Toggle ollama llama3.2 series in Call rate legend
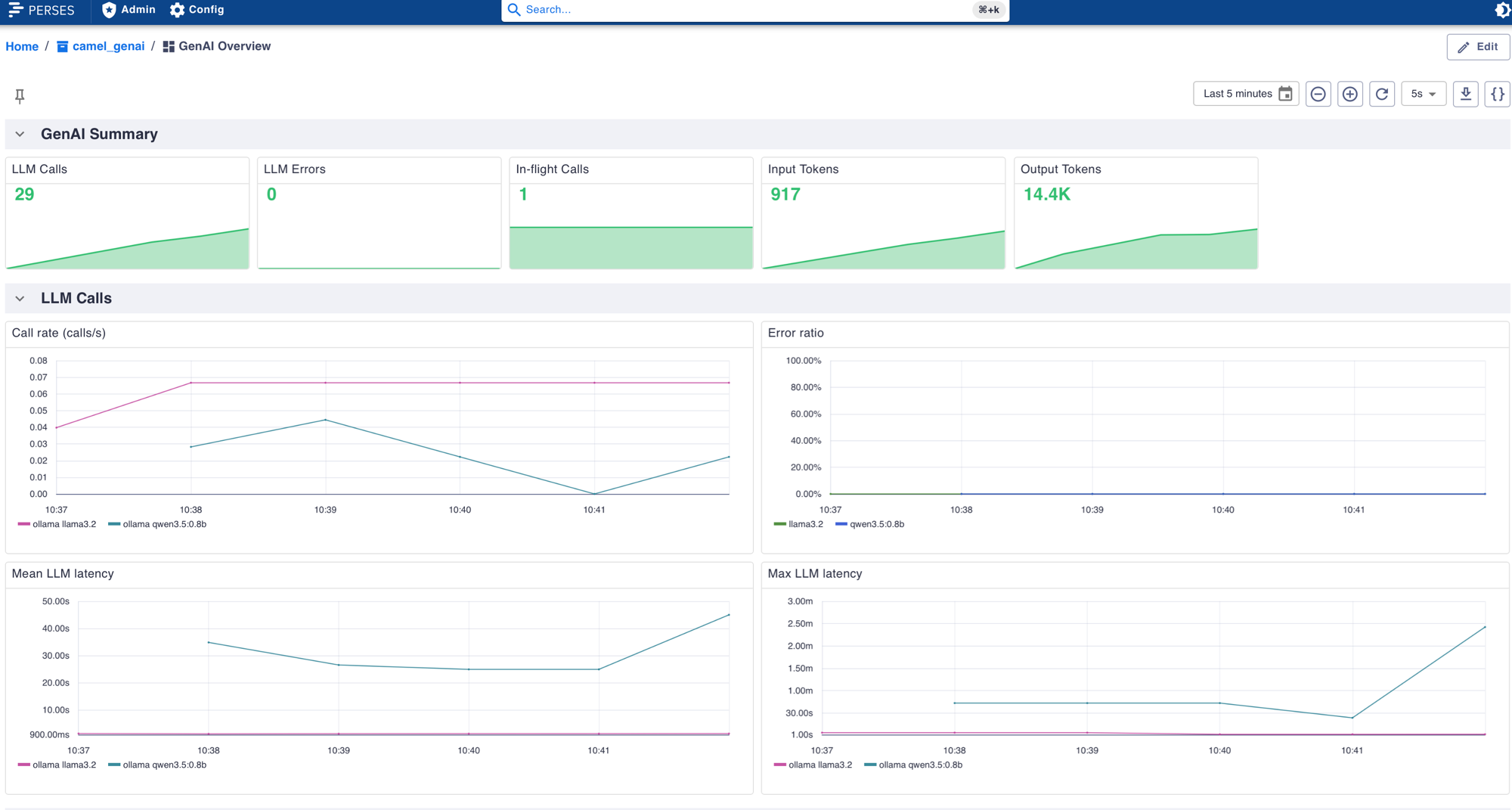Viewport: 1512px width, 810px height. tap(57, 524)
